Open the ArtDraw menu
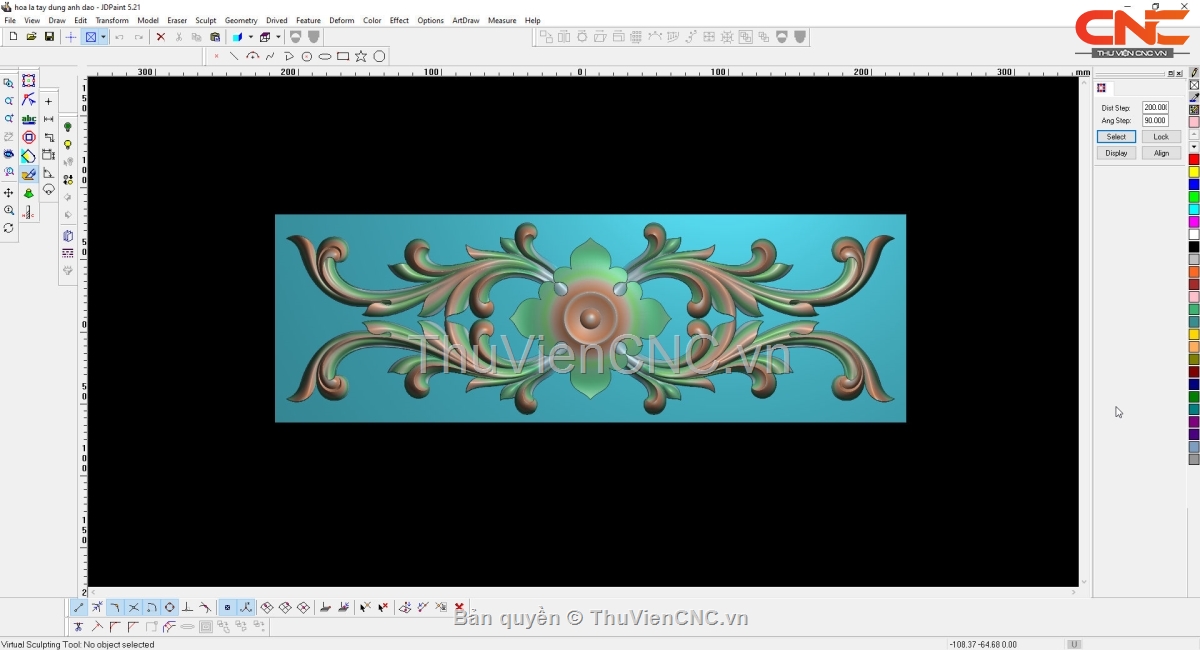 pos(465,20)
